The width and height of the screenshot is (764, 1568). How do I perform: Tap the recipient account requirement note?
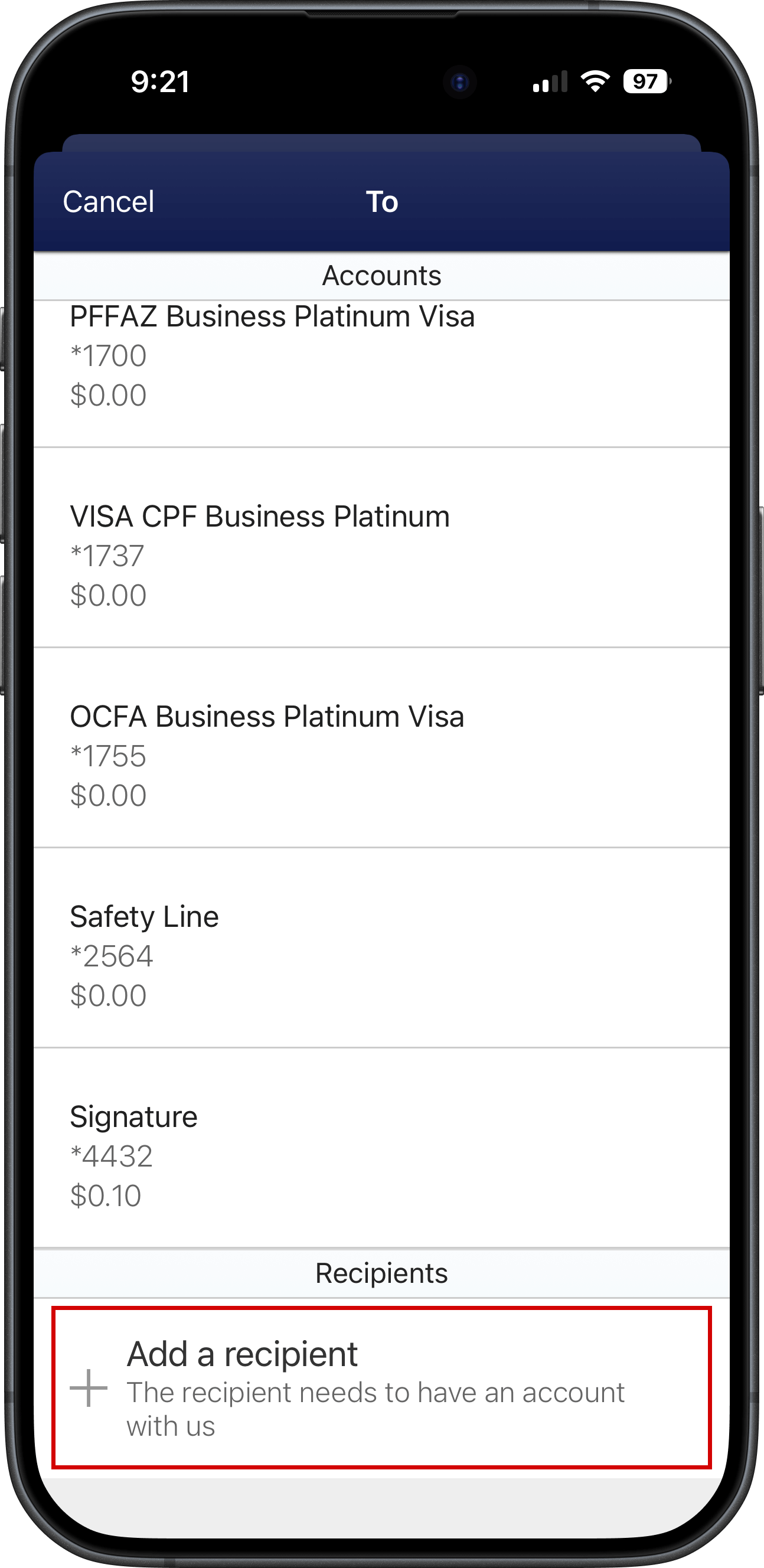(375, 1409)
